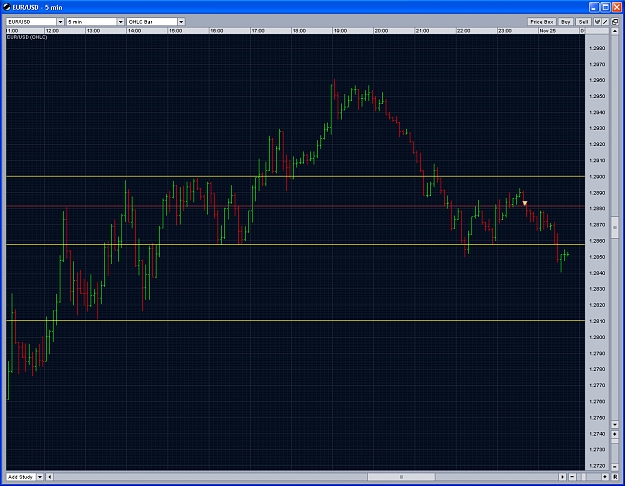Click the price axis scroll down arrow
This screenshot has width=625, height=486.
click(x=615, y=424)
